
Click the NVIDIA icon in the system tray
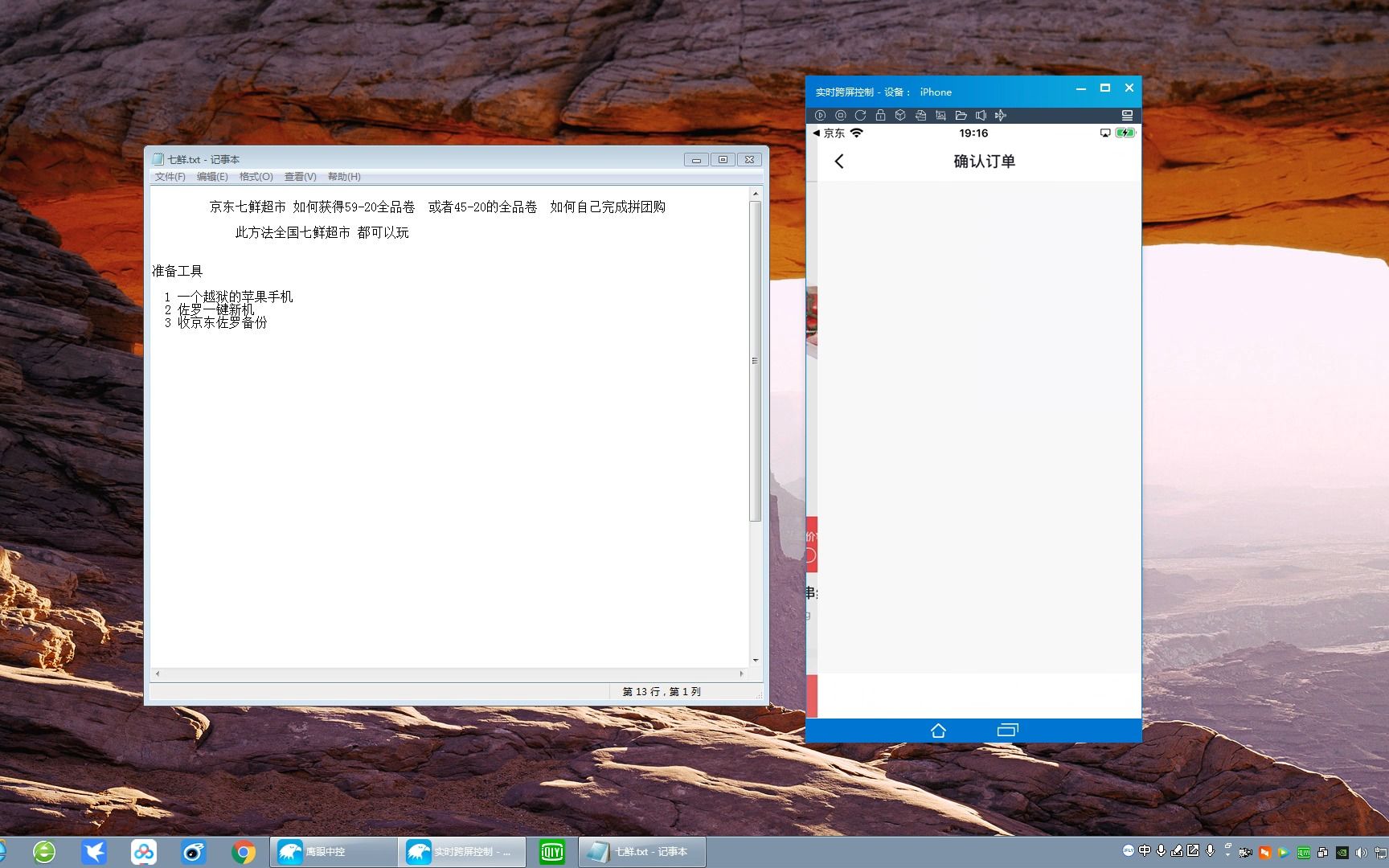pos(1342,852)
